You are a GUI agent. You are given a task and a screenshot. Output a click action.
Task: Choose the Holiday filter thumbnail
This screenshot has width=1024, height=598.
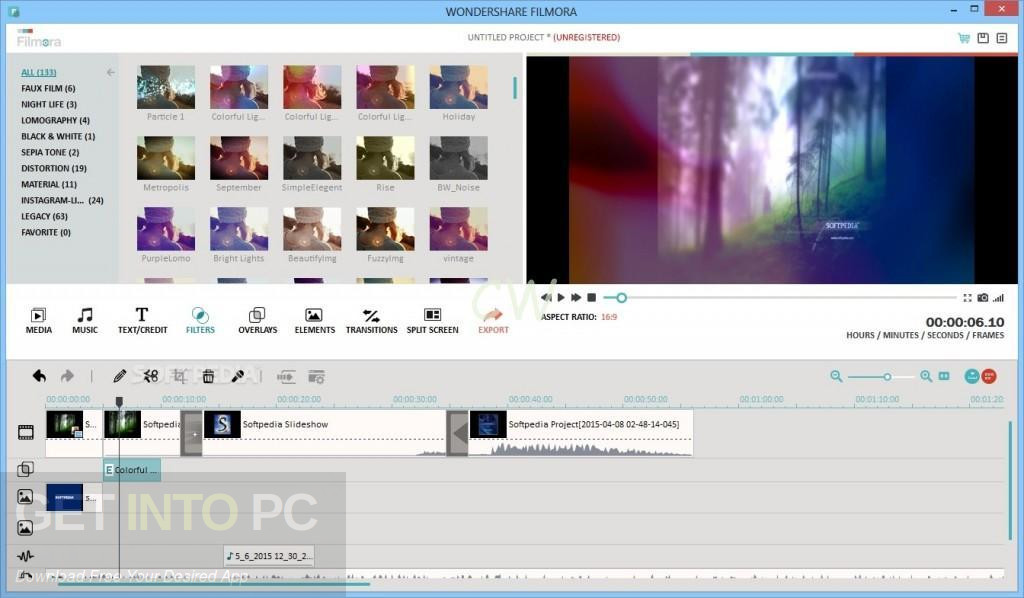click(458, 87)
